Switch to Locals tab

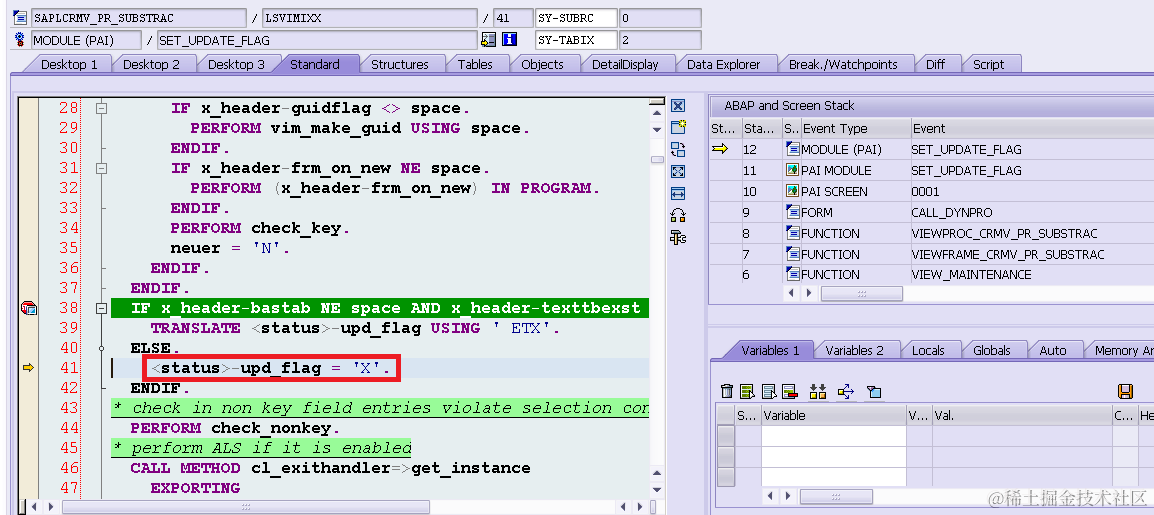click(928, 350)
